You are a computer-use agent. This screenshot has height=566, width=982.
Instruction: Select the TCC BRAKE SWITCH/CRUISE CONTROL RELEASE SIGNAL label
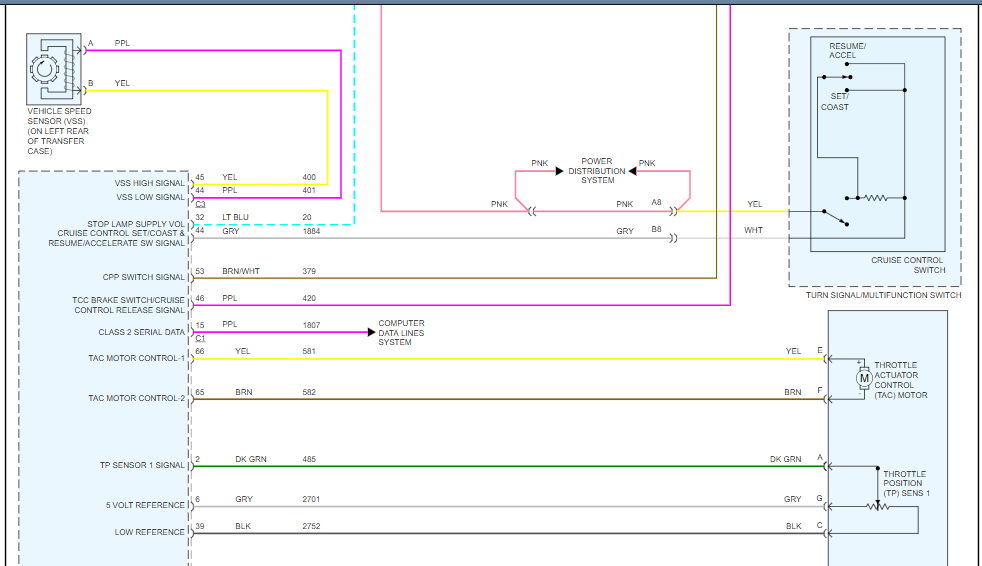pos(128,305)
